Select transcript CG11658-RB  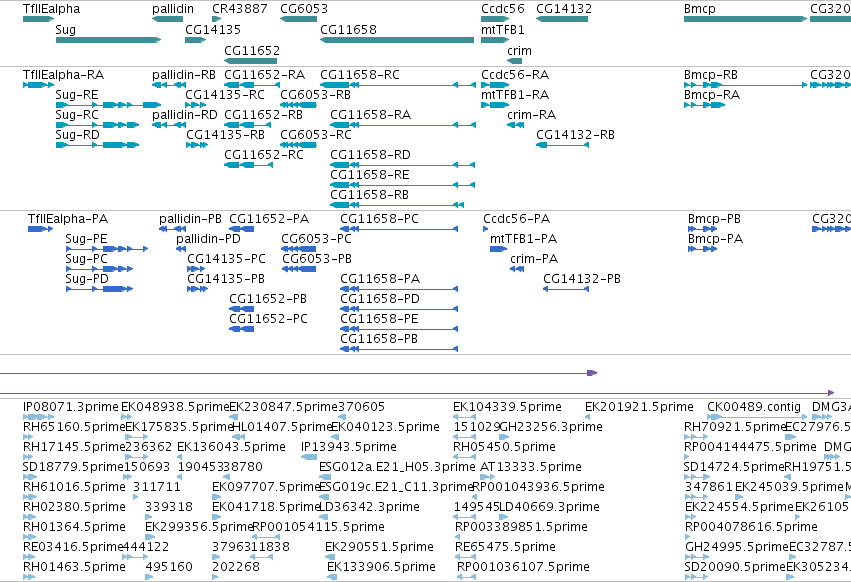tap(397, 205)
